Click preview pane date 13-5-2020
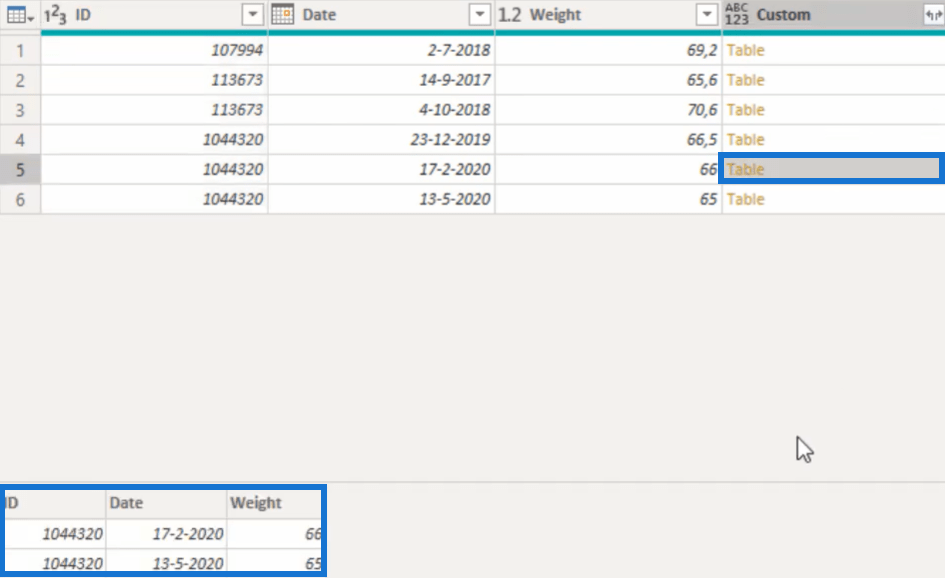The width and height of the screenshot is (945, 578). [x=166, y=563]
